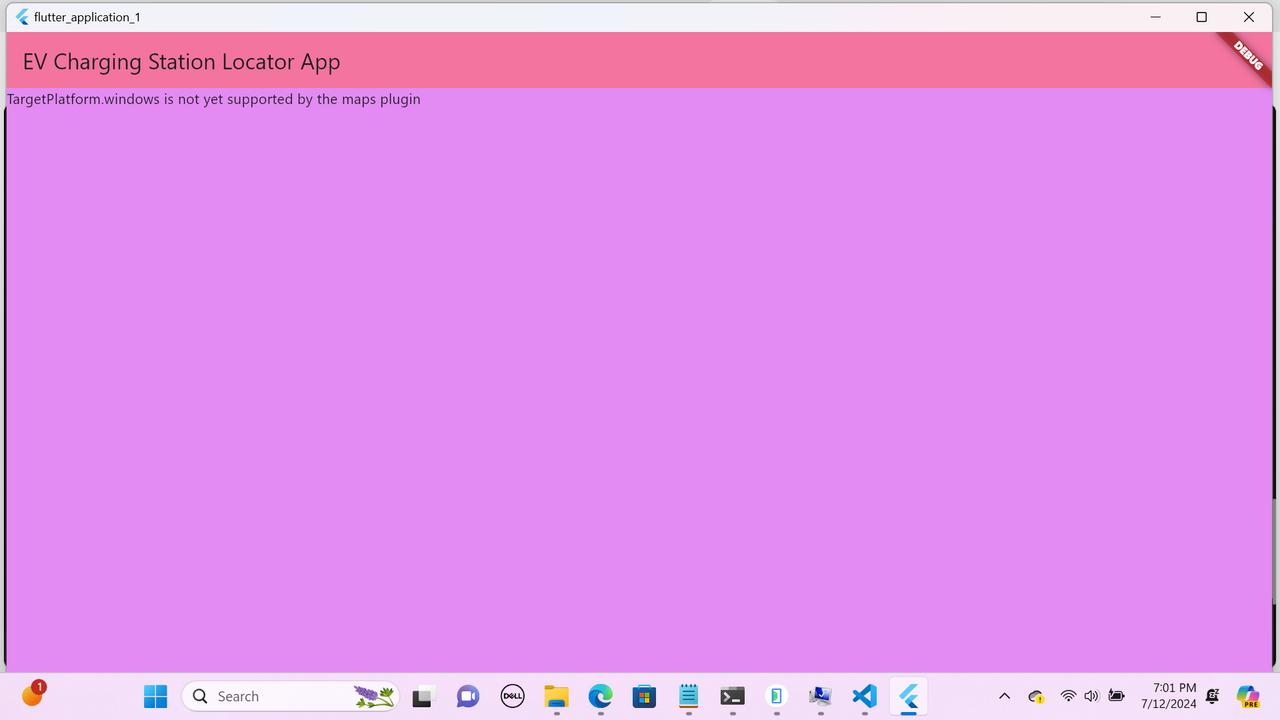The height and width of the screenshot is (720, 1280).
Task: Open Visual Studio Code from the taskbar
Action: 865,696
